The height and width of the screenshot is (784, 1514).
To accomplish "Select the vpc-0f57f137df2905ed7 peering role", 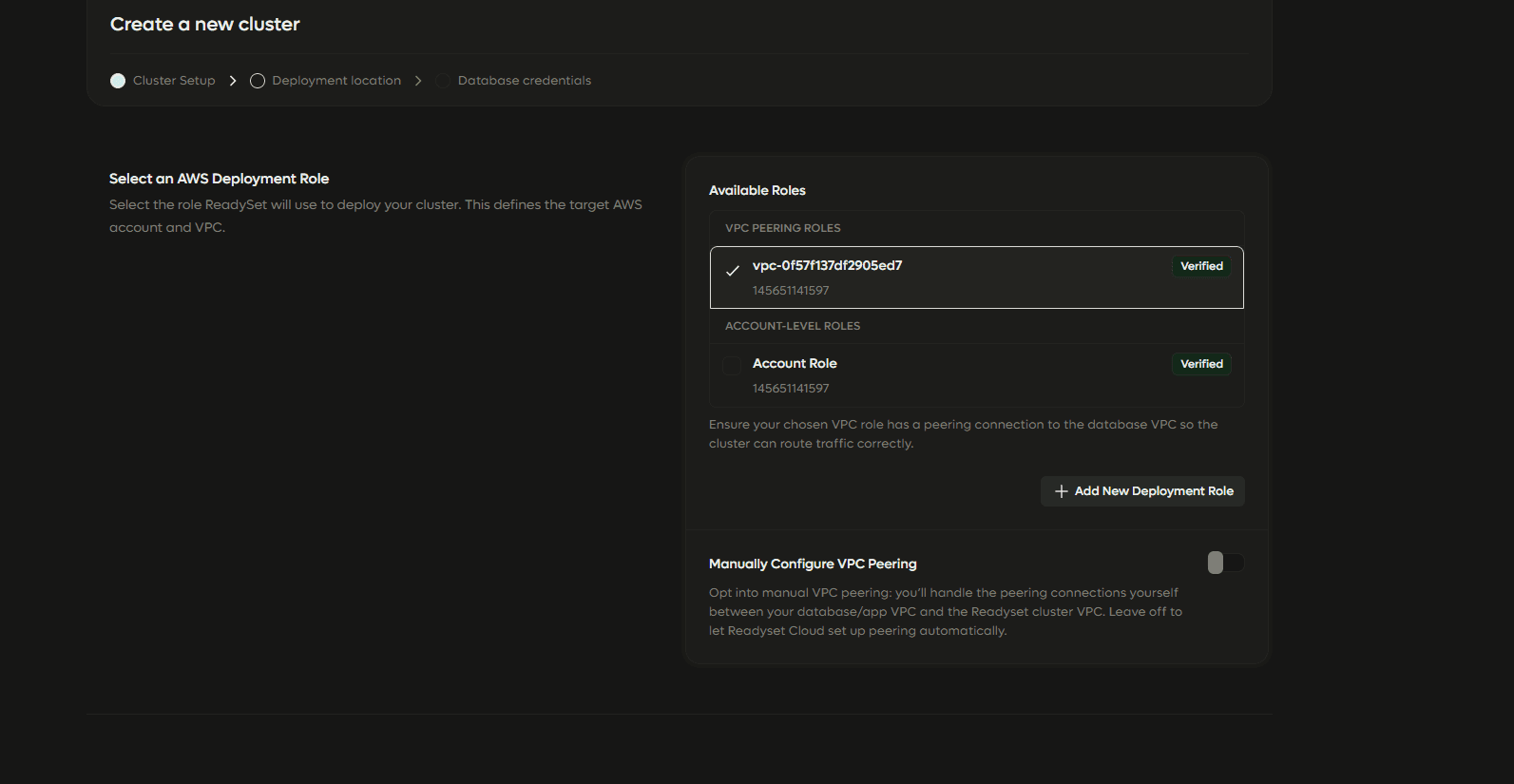I will pyautogui.click(x=976, y=277).
